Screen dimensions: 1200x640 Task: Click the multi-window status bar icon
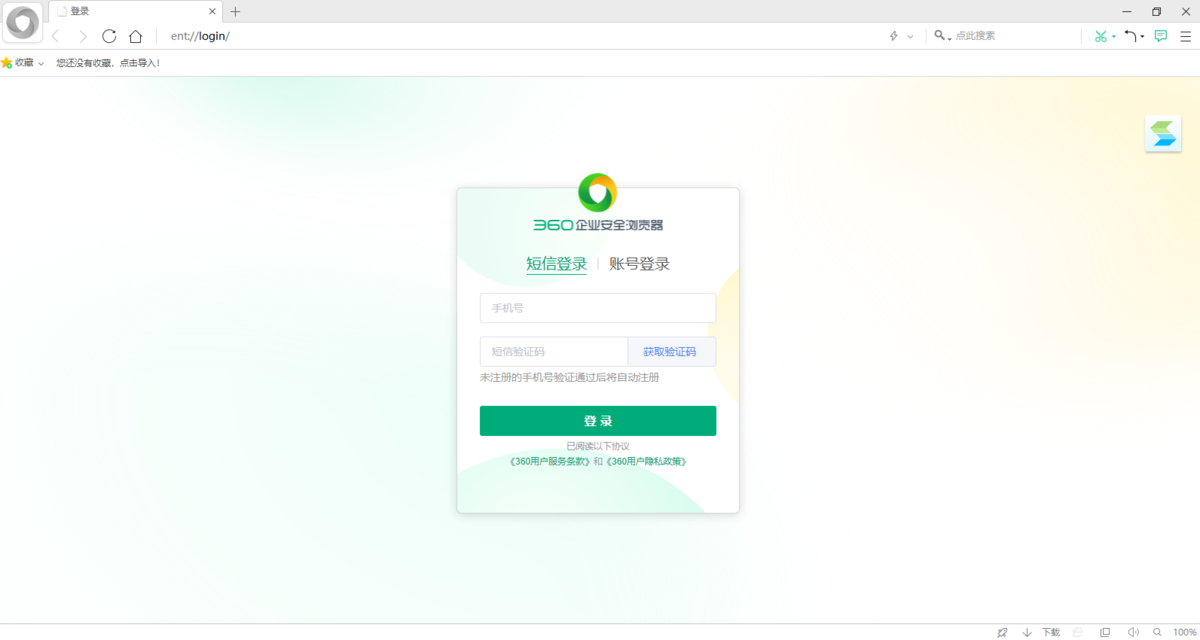1105,632
